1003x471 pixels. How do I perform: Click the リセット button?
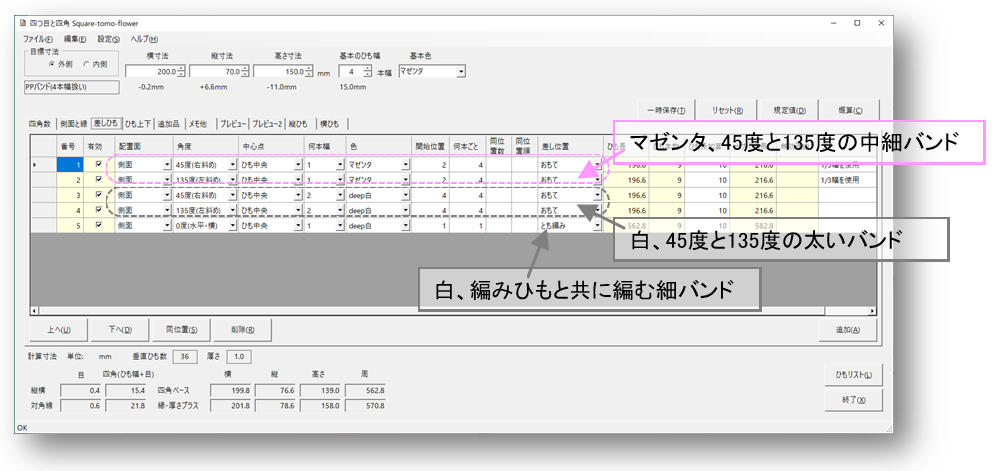tap(727, 110)
